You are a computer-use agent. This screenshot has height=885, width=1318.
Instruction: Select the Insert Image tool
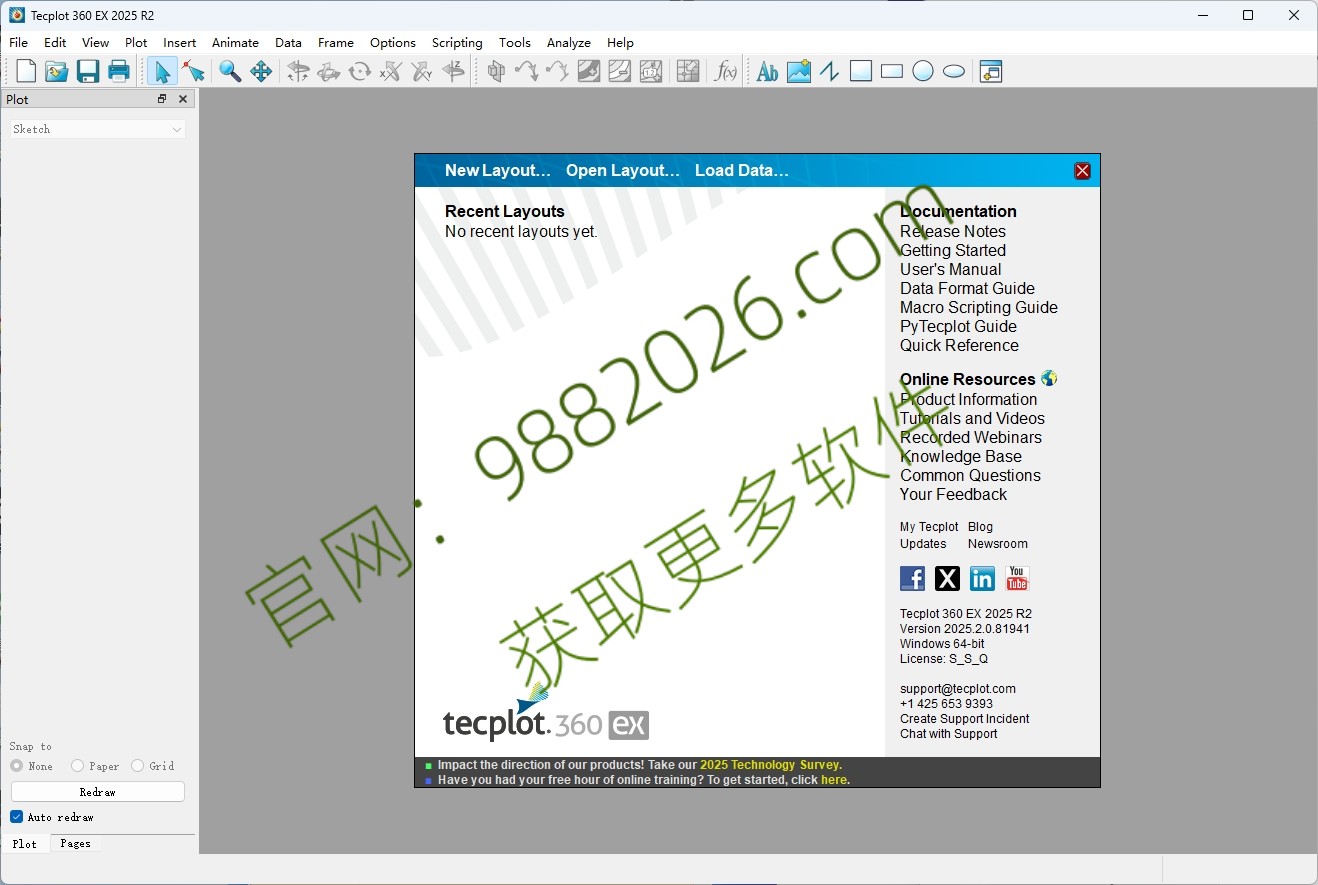798,71
